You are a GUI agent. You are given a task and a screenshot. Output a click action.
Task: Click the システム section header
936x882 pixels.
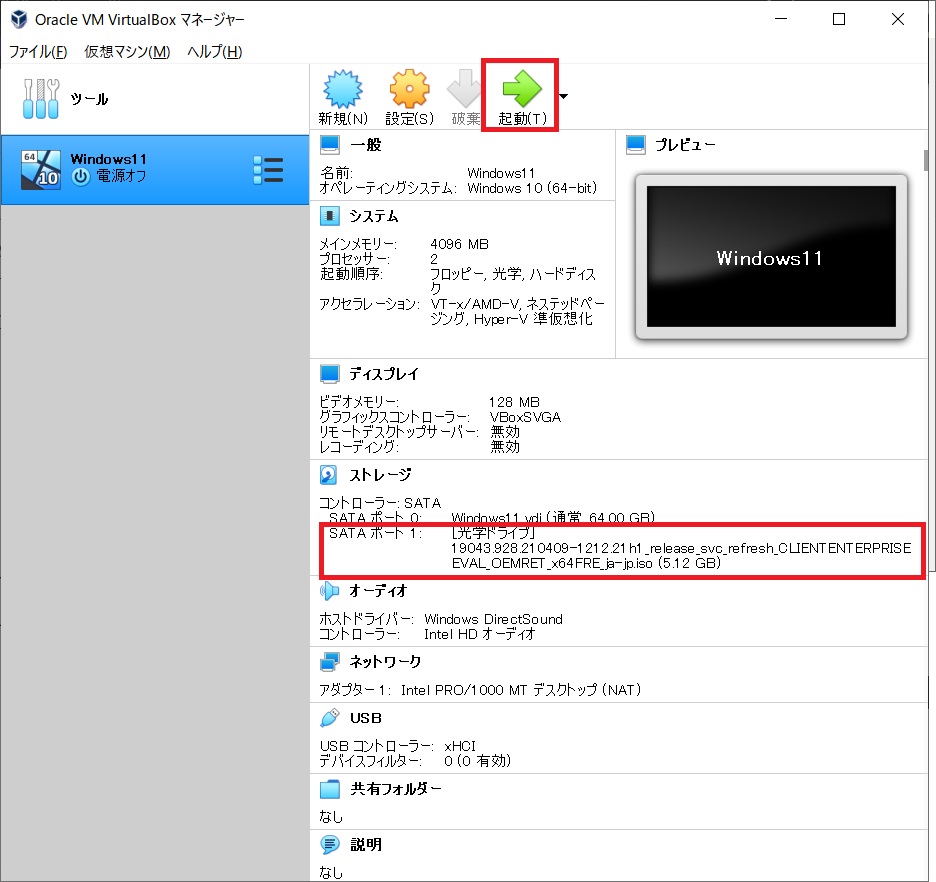tap(373, 216)
